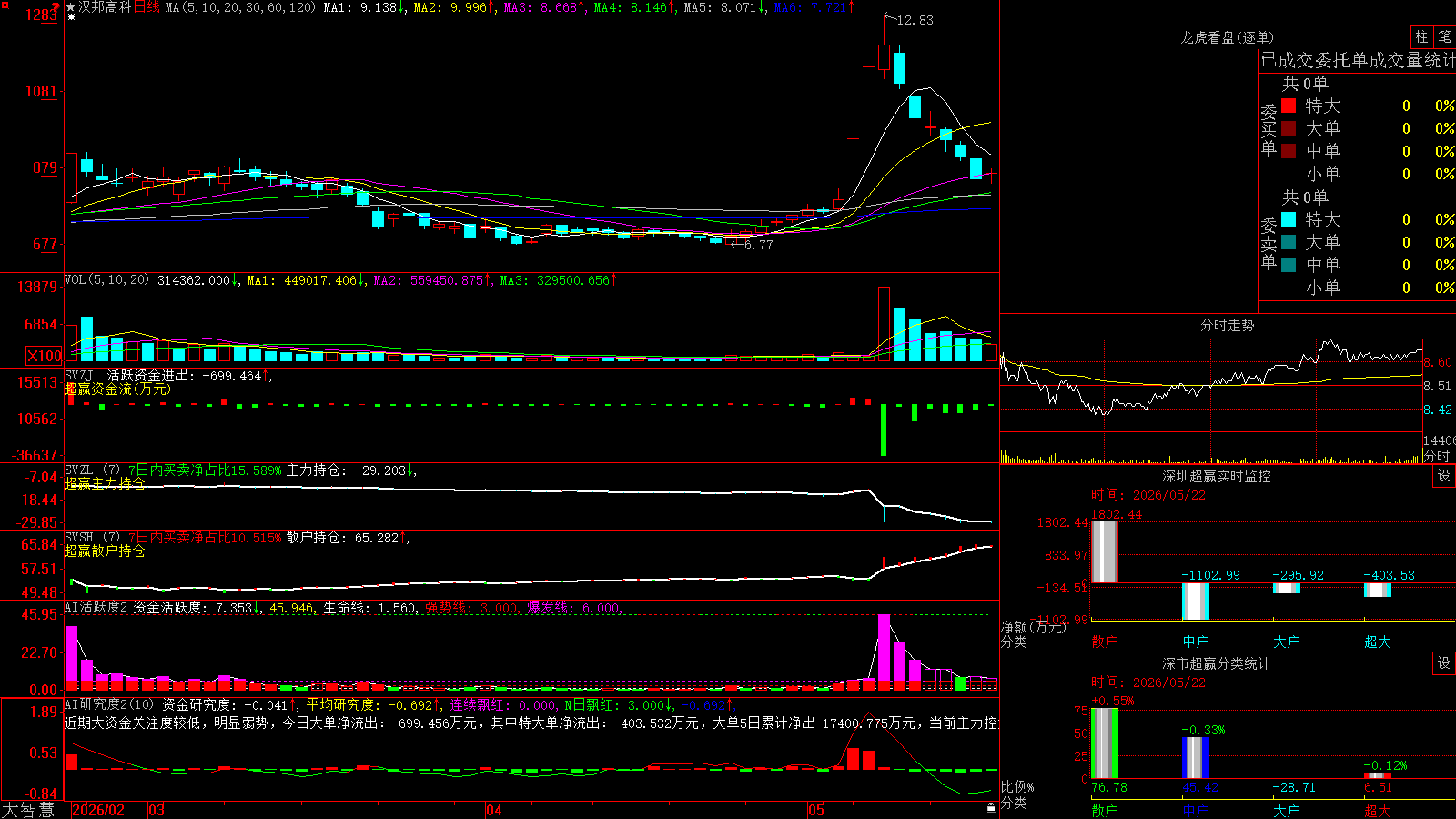This screenshot has width=1456, height=819.
Task: Click the large green 超赢资金流 outflow bar
Action: [883, 430]
